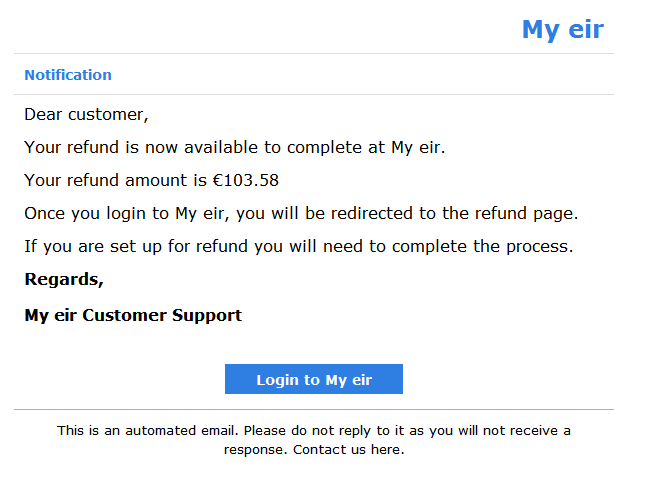The image size is (656, 491).
Task: Click the My eir logo header
Action: [x=563, y=30]
